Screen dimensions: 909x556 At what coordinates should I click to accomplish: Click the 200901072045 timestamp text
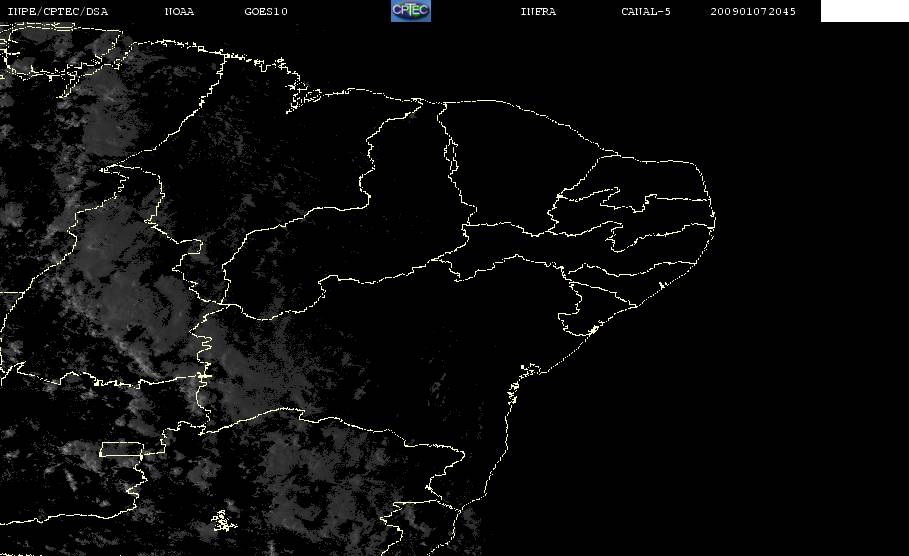tap(753, 12)
